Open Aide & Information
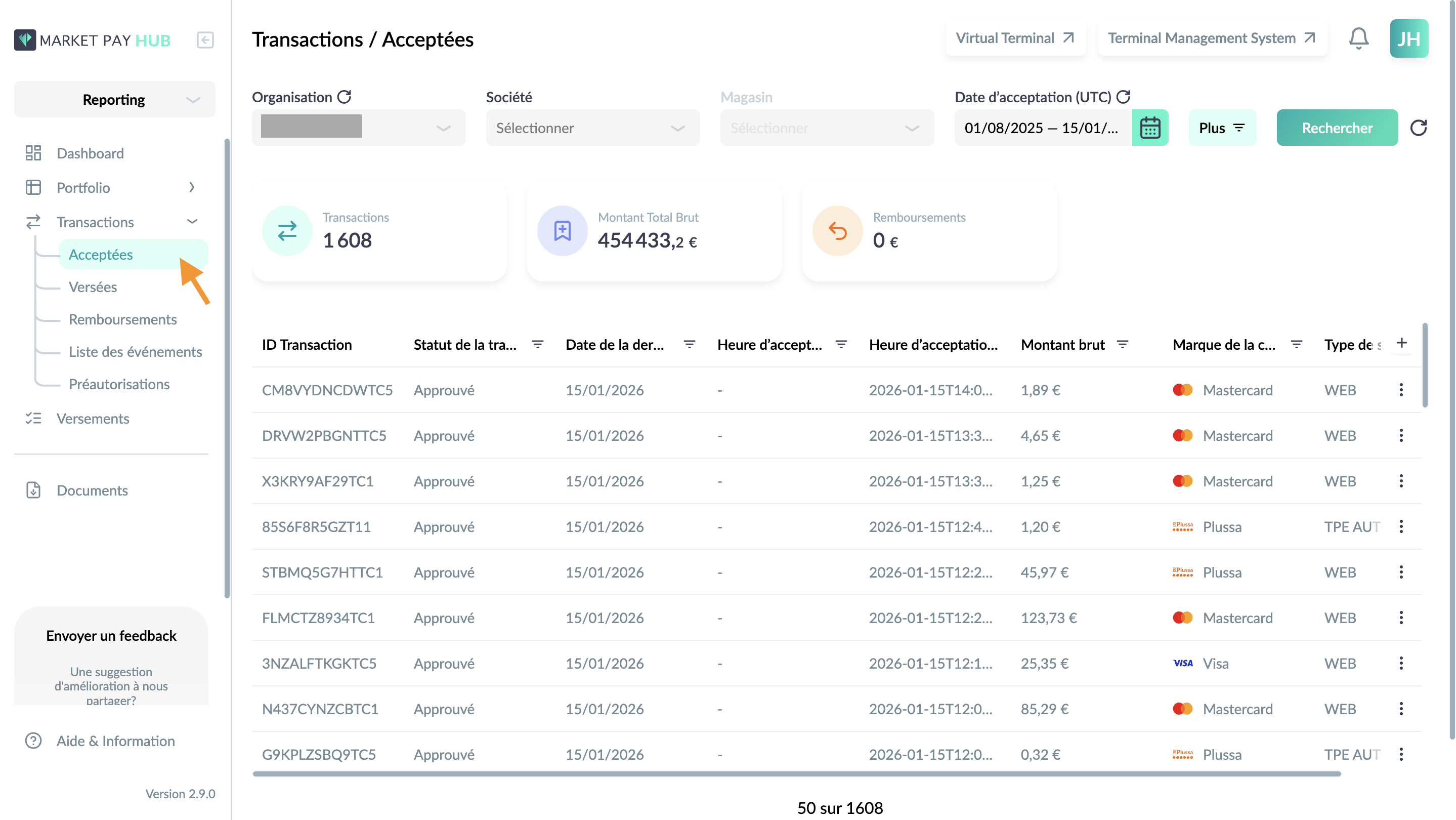Viewport: 1456px width, 820px height. (115, 741)
